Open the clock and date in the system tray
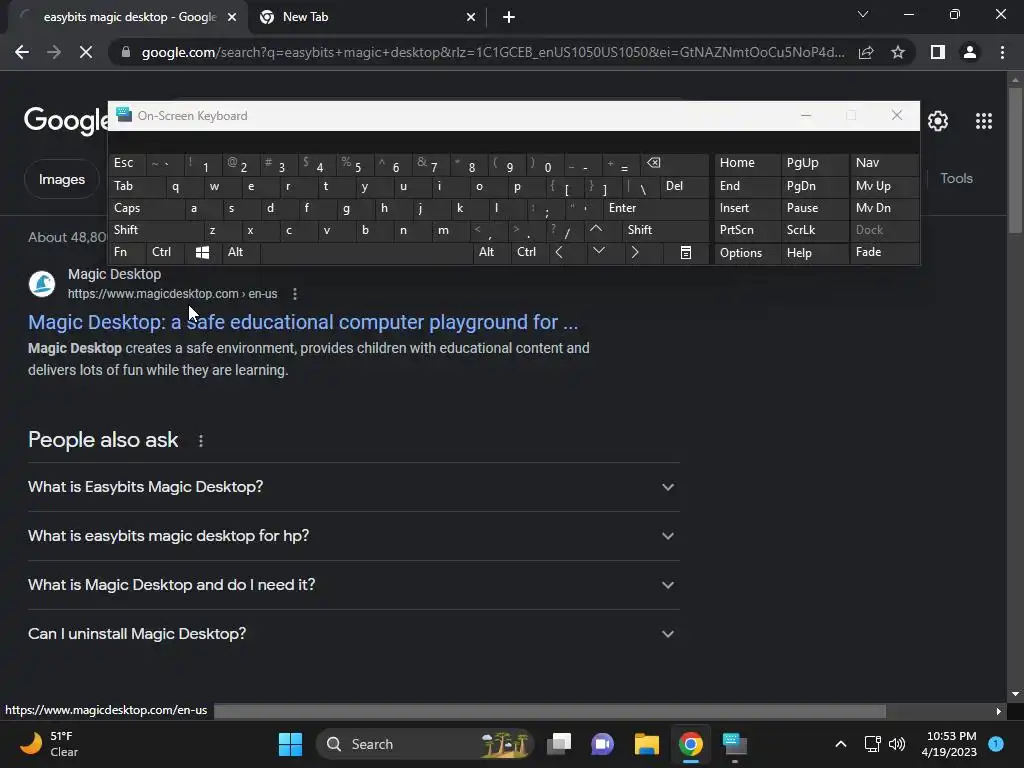 (949, 744)
